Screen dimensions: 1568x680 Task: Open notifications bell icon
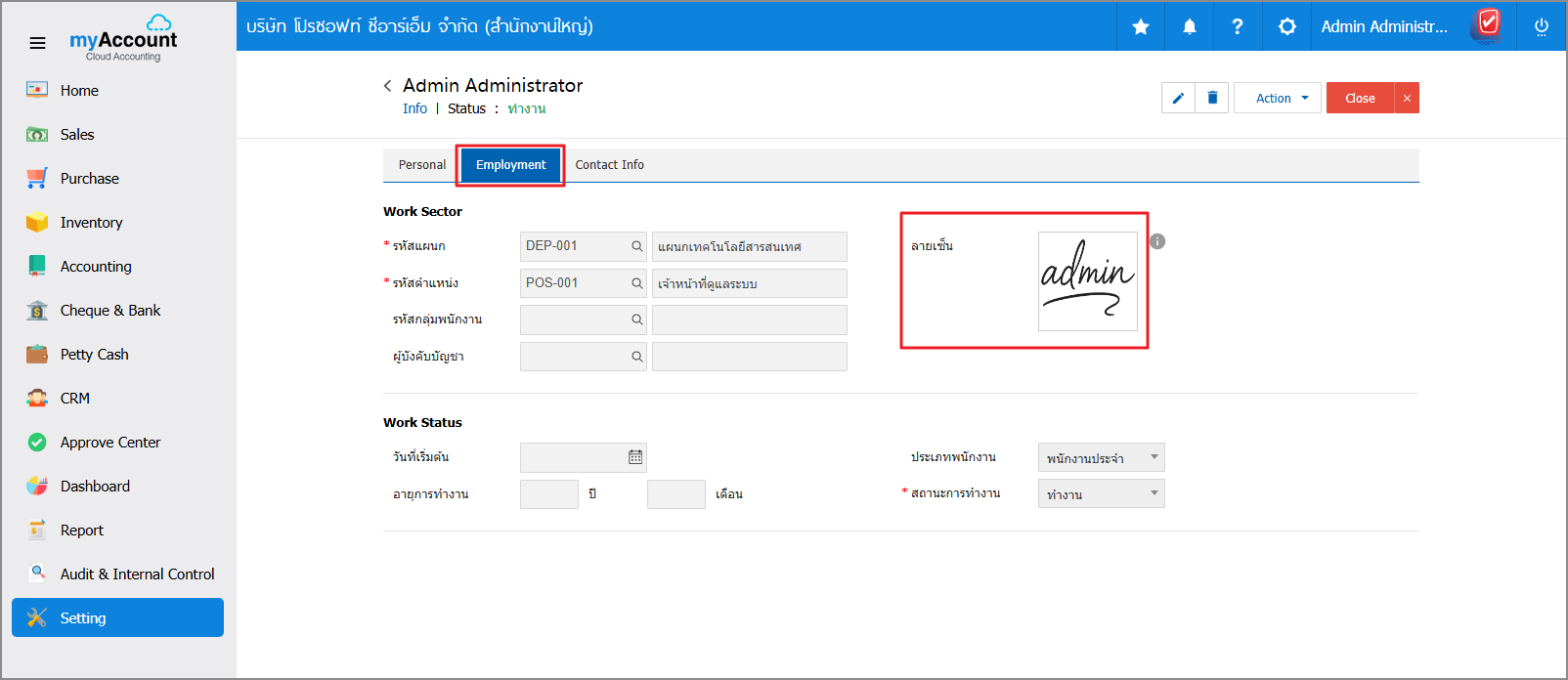pos(1190,26)
